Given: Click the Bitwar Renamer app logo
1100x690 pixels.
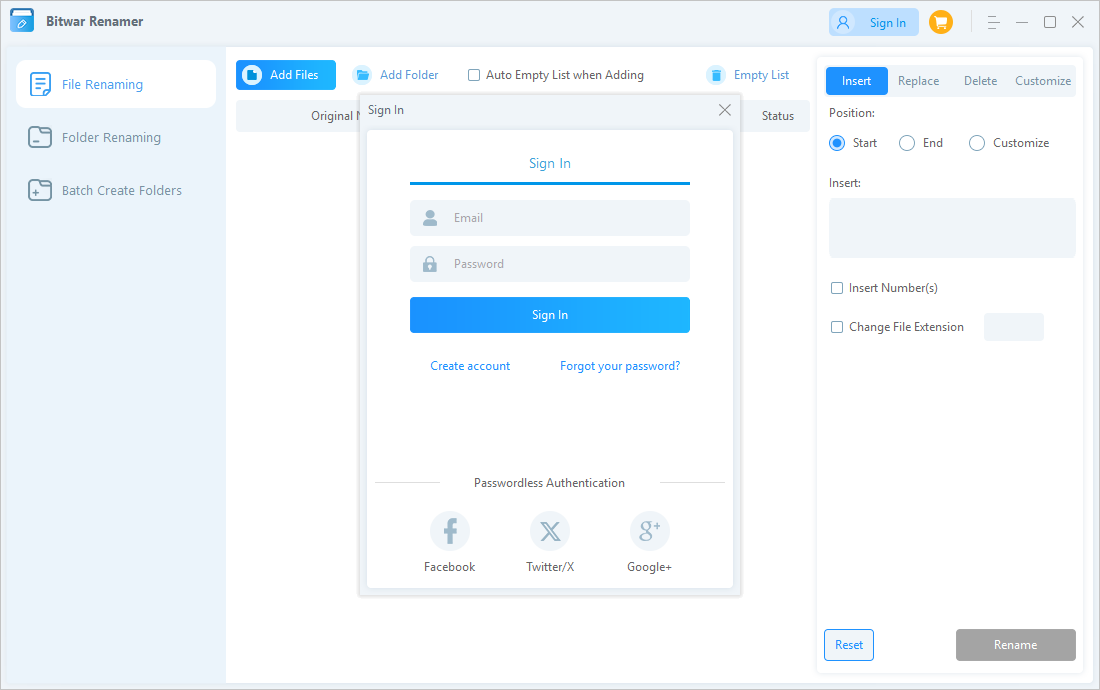Looking at the screenshot, I should (x=22, y=21).
